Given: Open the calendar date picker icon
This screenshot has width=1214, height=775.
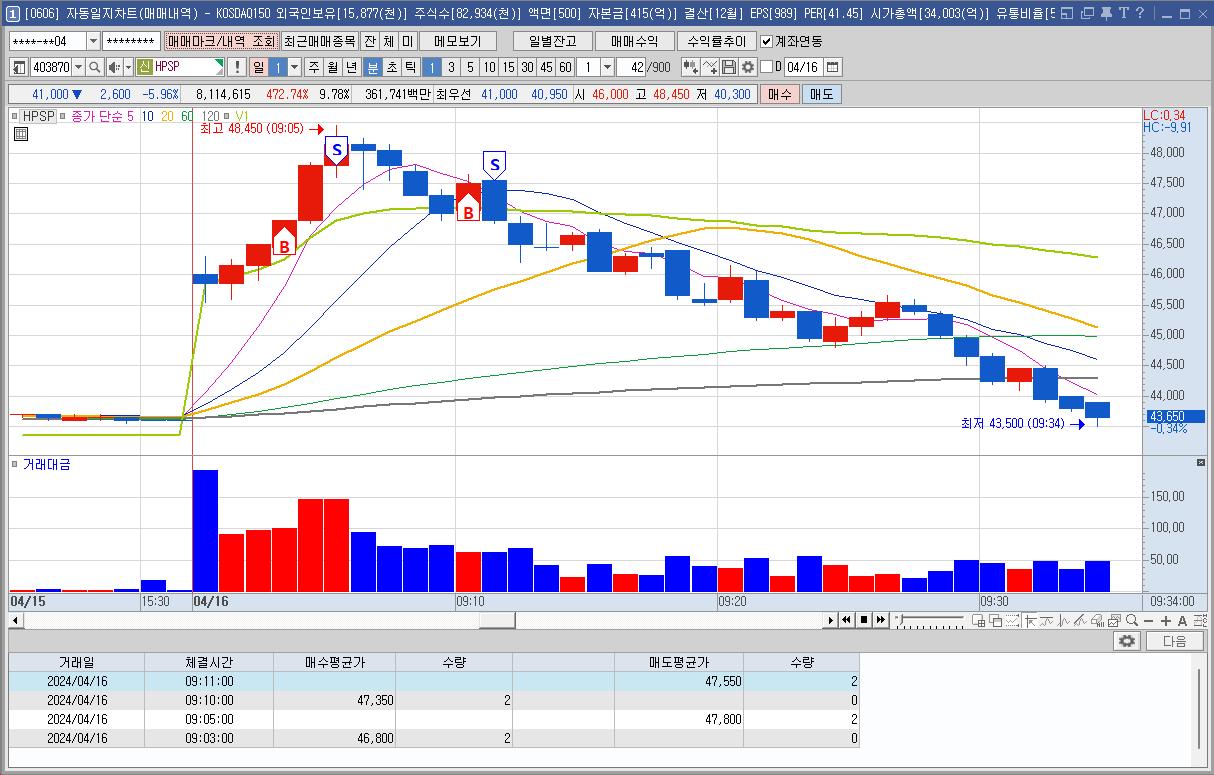Looking at the screenshot, I should 832,67.
